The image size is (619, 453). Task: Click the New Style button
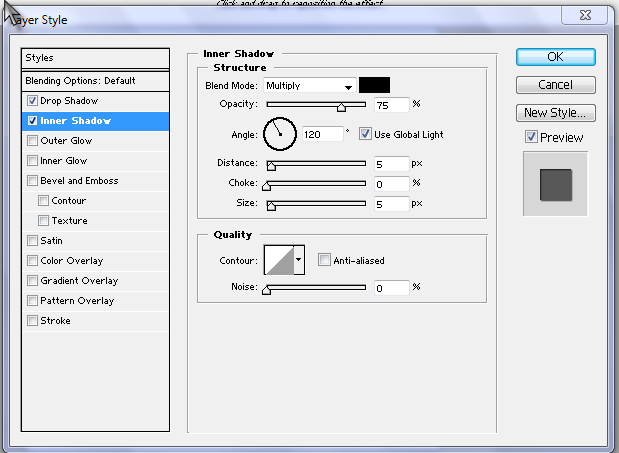555,113
